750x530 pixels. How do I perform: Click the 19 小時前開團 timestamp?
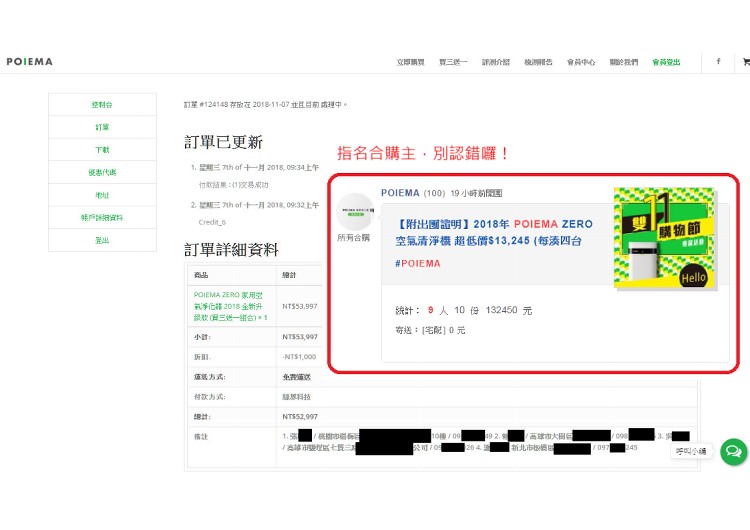[476, 193]
